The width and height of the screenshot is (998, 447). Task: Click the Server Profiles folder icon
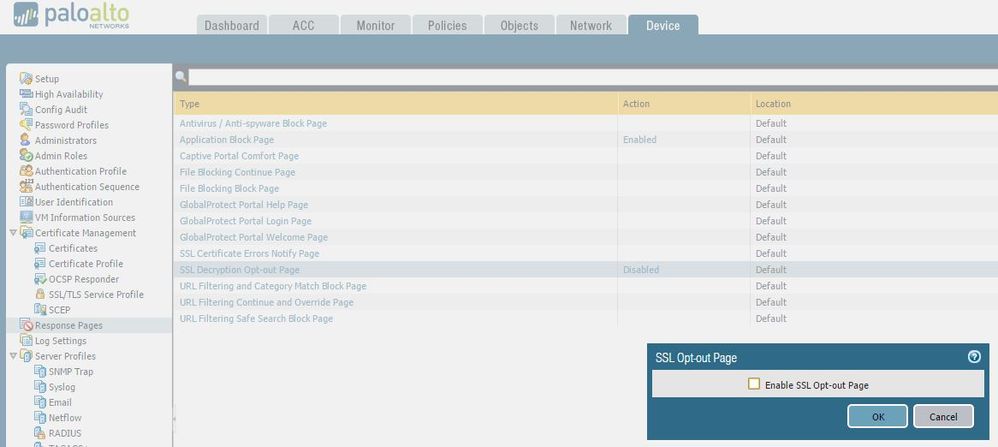pos(25,355)
